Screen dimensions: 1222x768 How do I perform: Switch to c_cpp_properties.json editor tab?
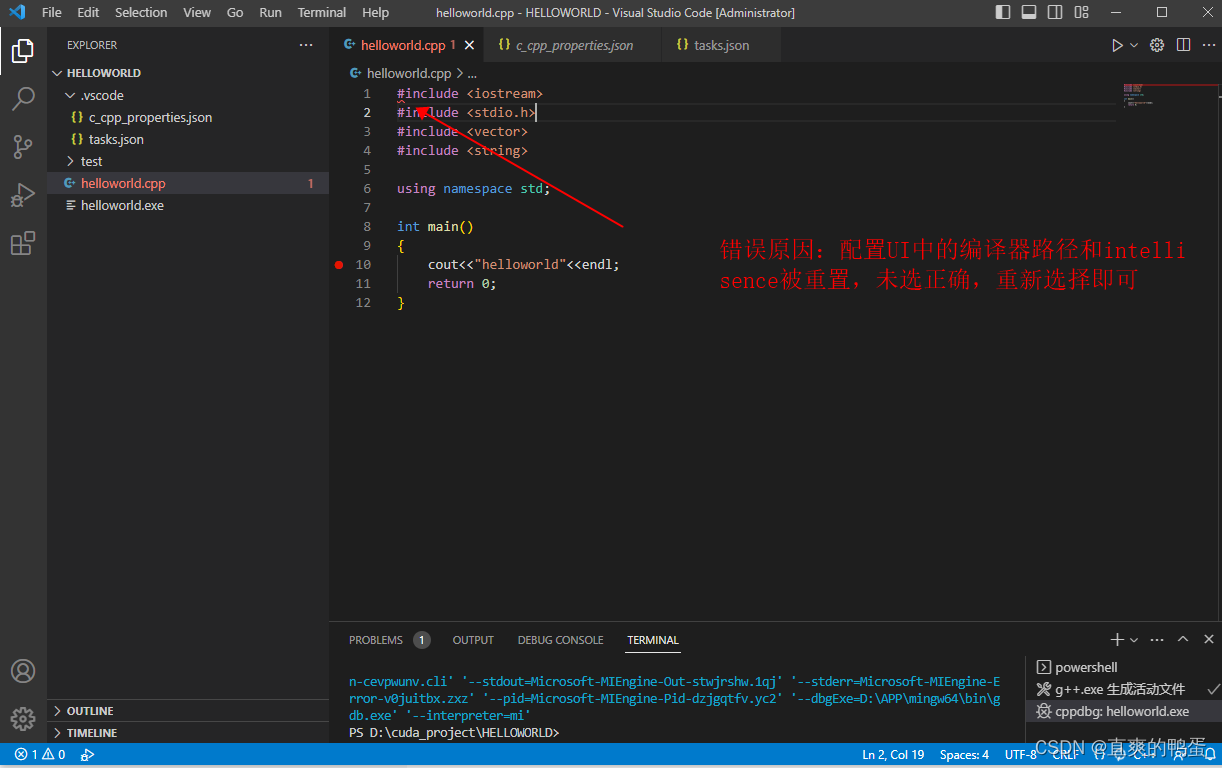coord(573,45)
